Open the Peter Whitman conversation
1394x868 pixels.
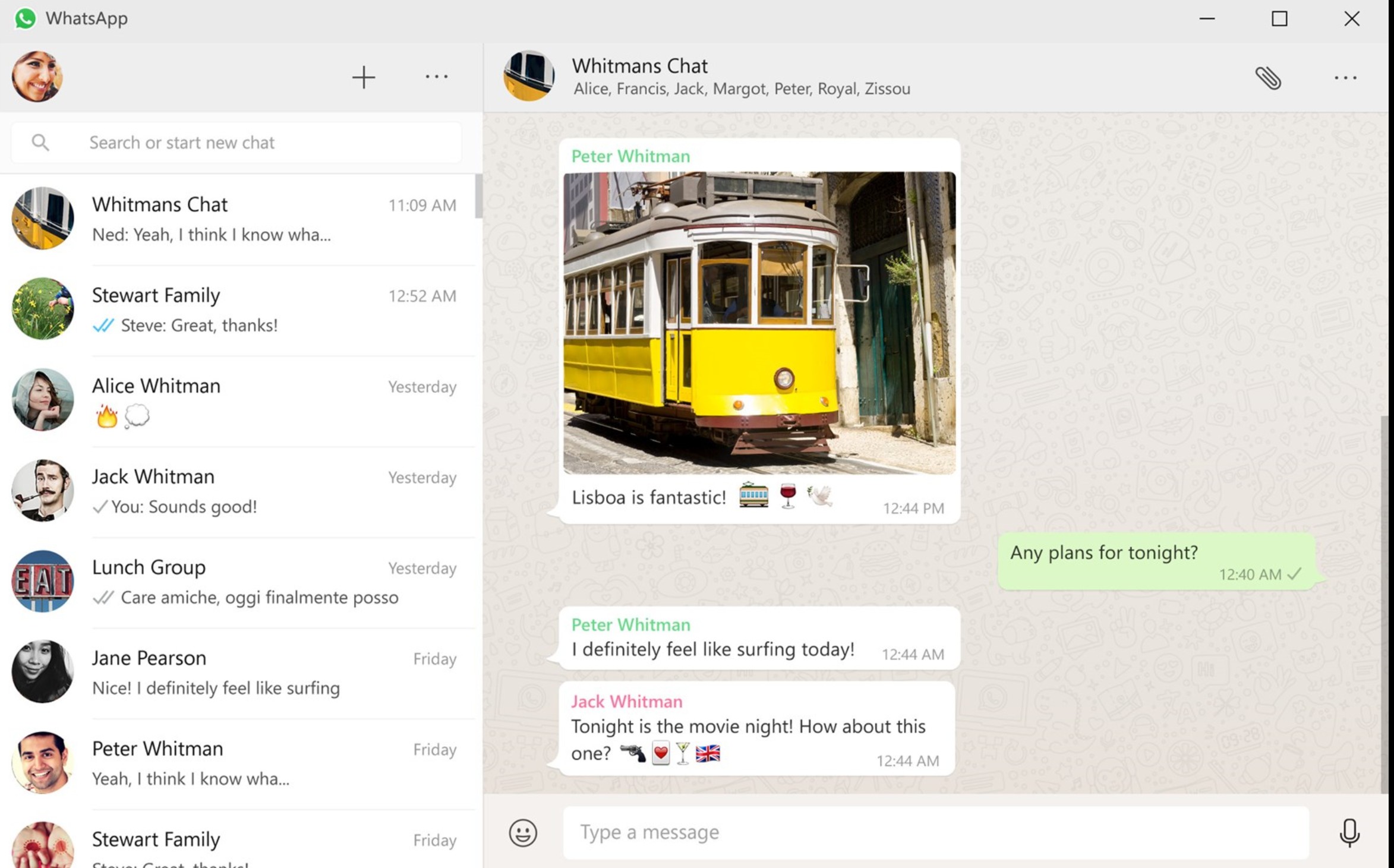point(238,764)
